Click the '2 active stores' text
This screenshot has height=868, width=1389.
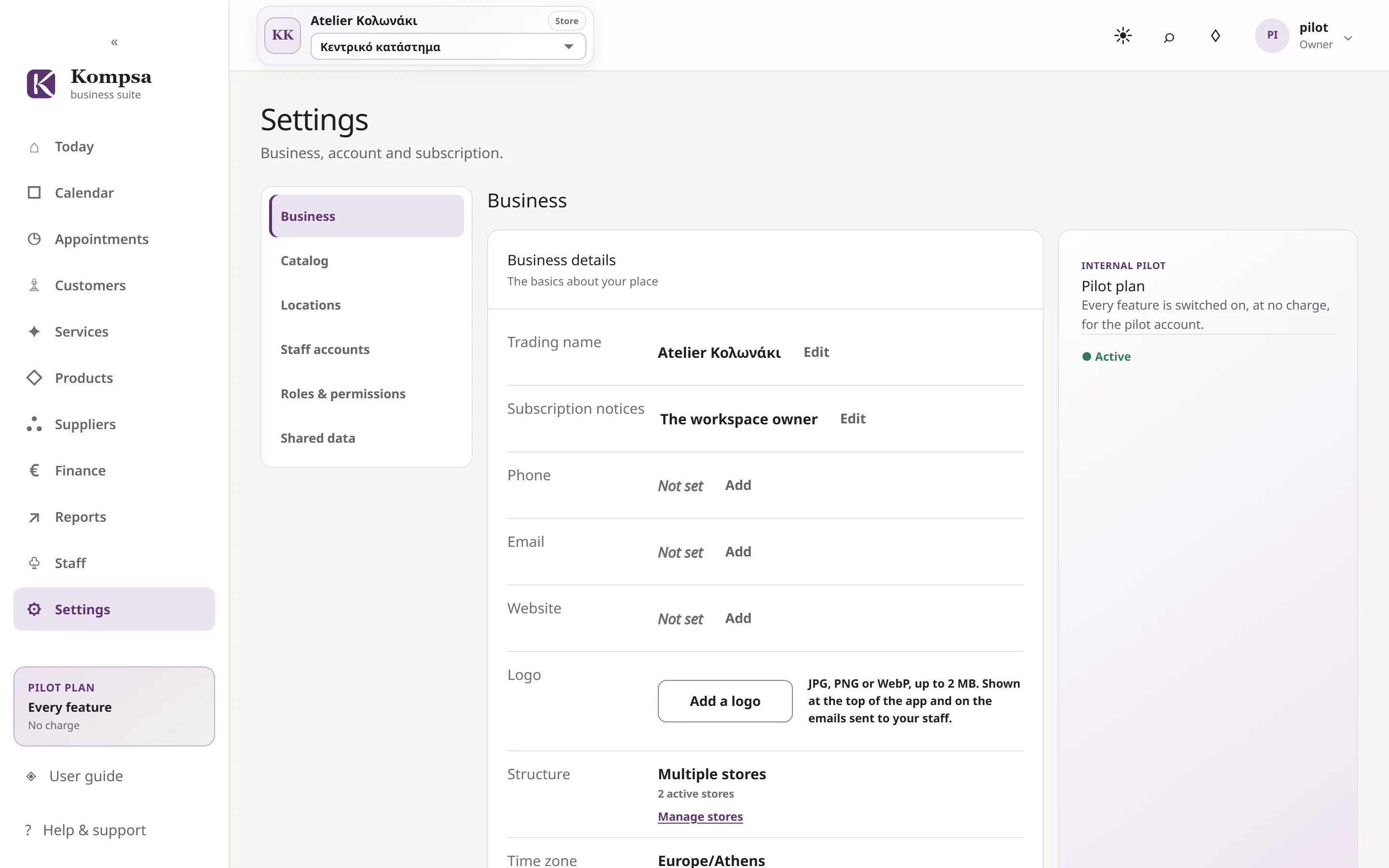[695, 794]
